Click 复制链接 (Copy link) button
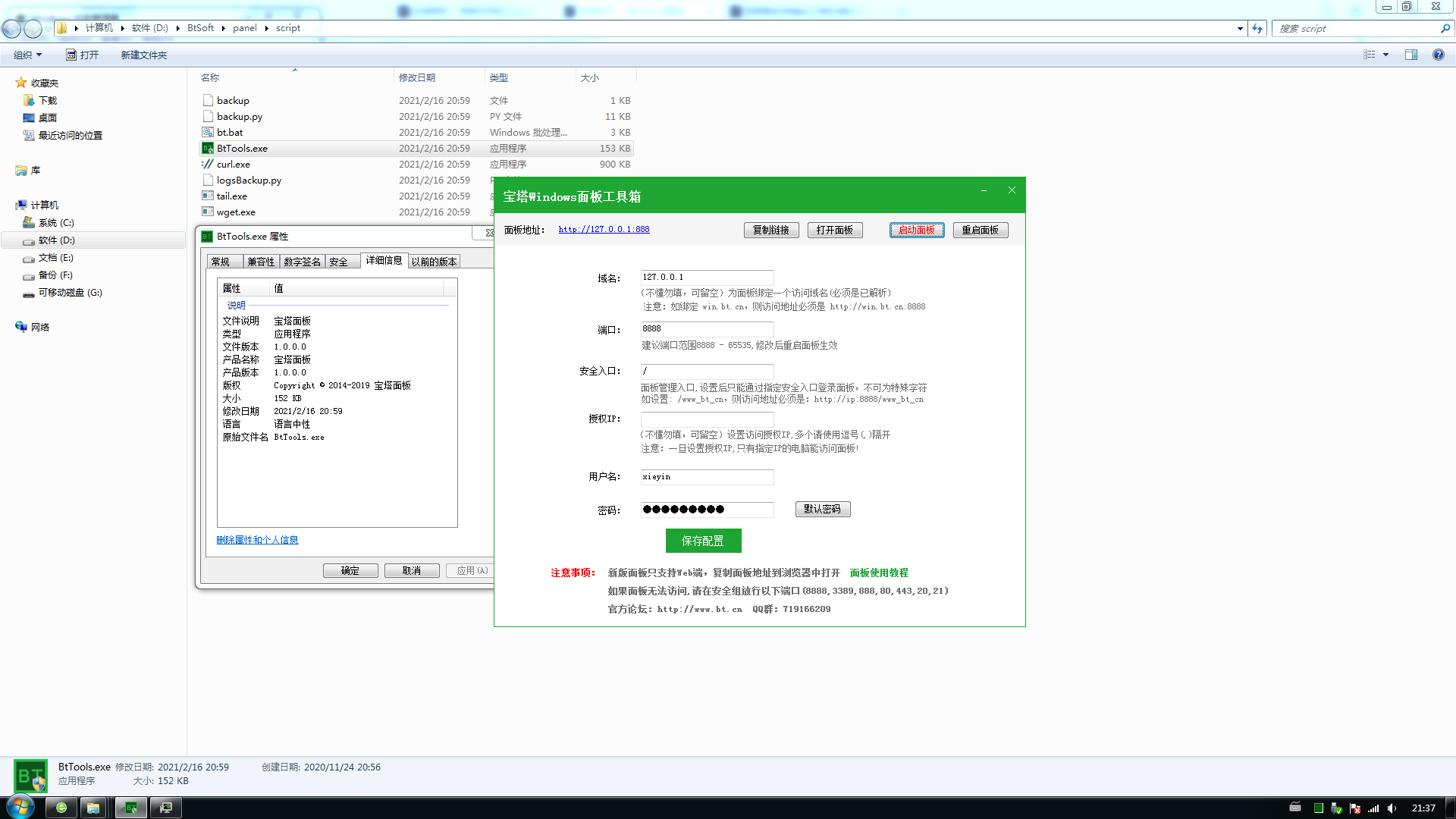Screen dimensions: 1456x819 [x=771, y=231]
